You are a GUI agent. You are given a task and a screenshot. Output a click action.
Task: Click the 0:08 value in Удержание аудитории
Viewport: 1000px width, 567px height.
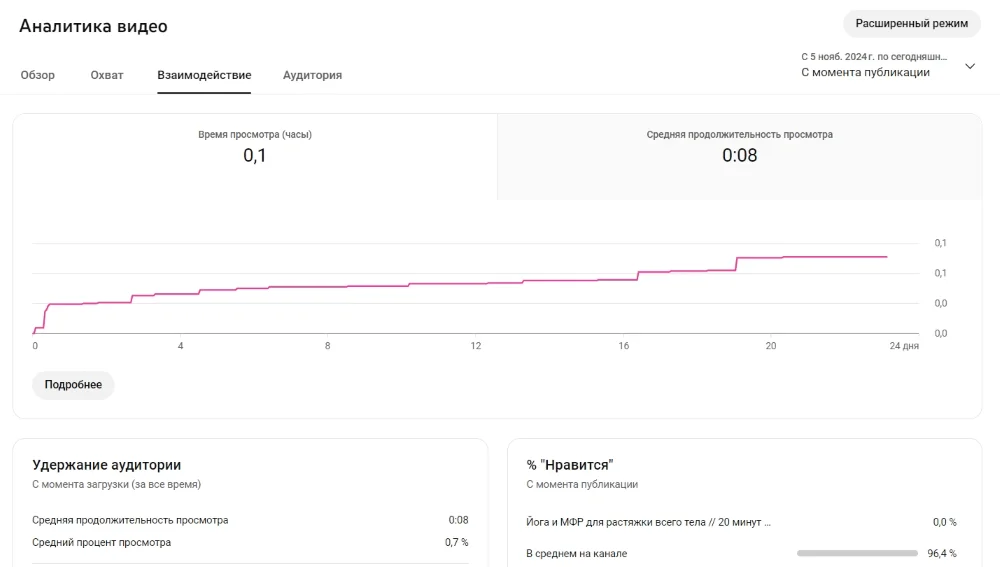(458, 520)
